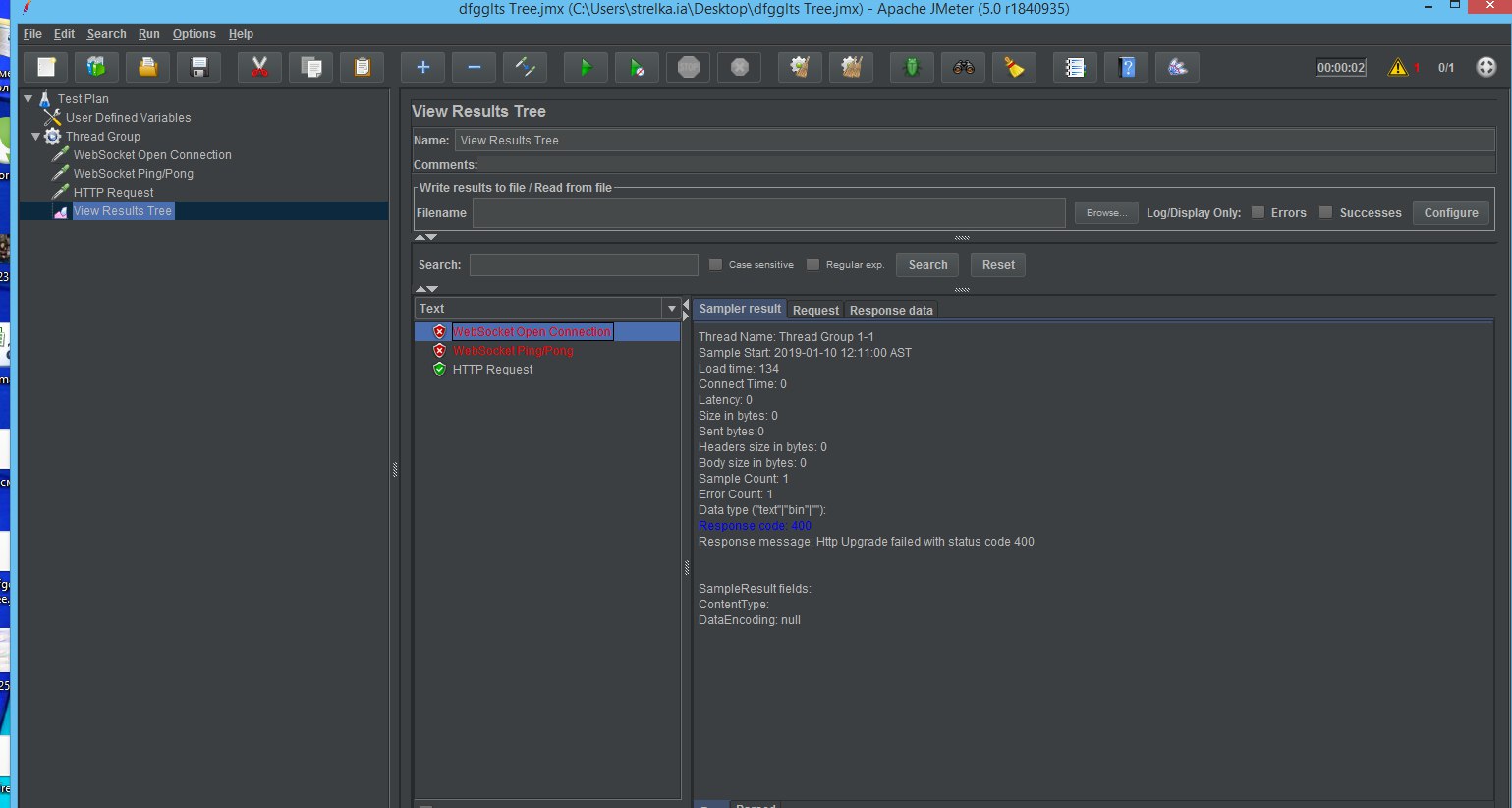Select User Defined Variables in tree

pyautogui.click(x=128, y=118)
